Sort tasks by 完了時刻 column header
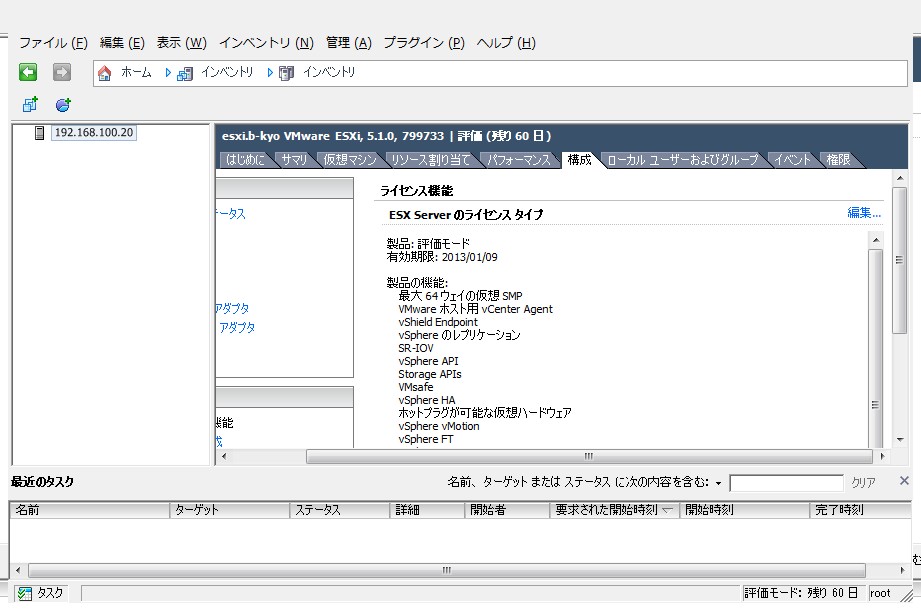The height and width of the screenshot is (611, 921). (x=861, y=510)
